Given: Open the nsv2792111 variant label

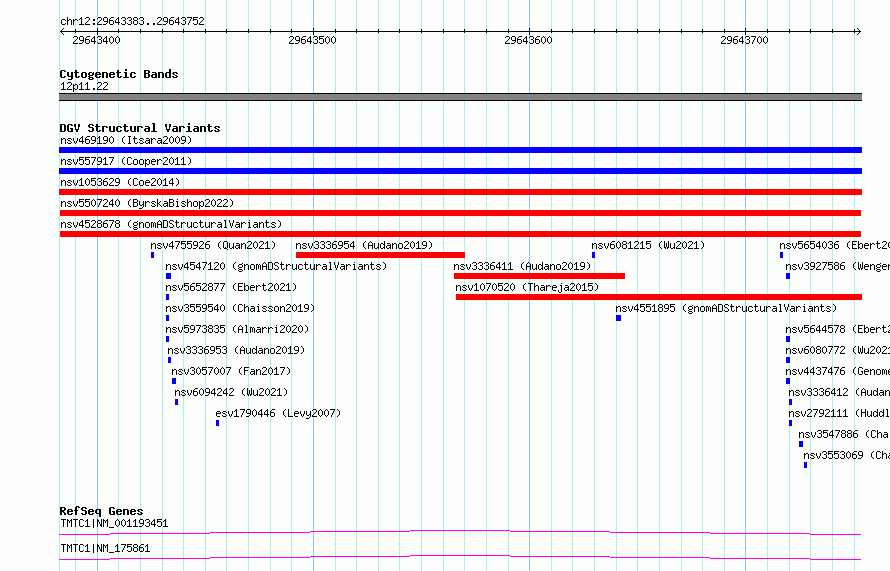Looking at the screenshot, I should [x=839, y=413].
